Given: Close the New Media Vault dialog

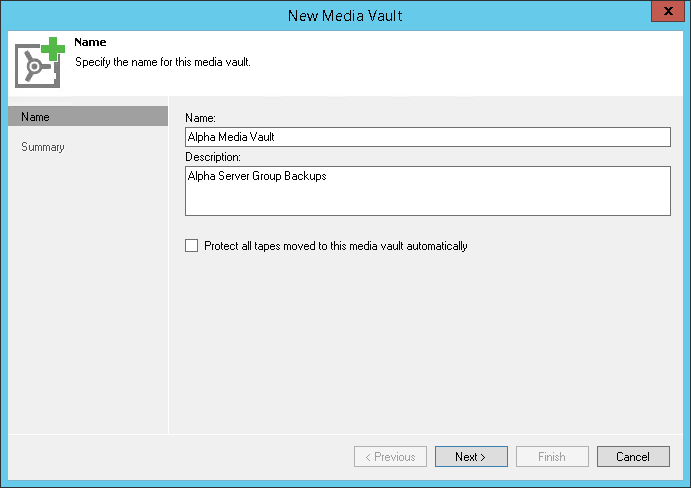Looking at the screenshot, I should (x=665, y=12).
